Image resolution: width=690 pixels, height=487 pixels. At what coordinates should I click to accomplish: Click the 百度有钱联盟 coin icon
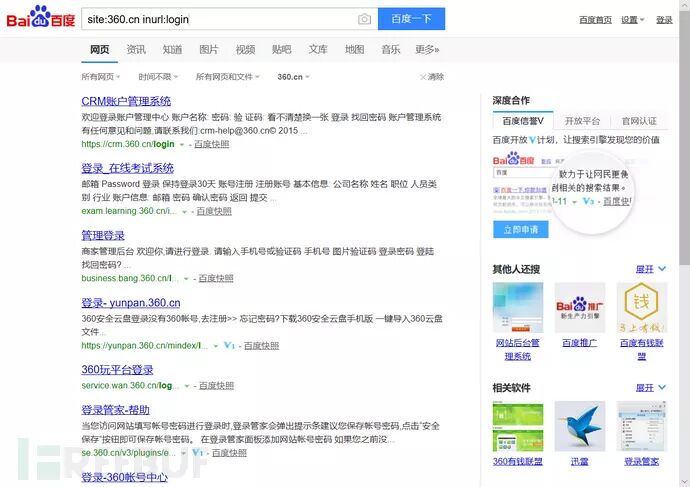(642, 308)
